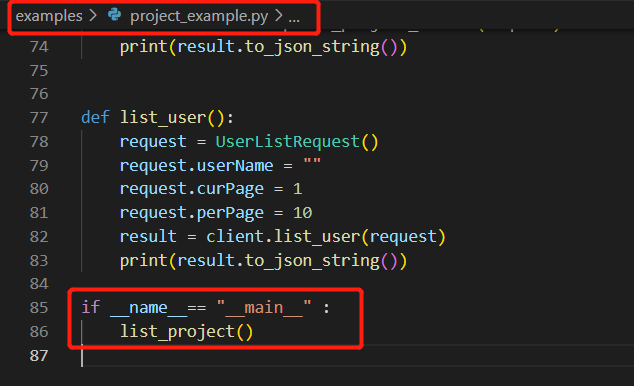
Task: Select line number 84 in gutter
Action: [39, 284]
